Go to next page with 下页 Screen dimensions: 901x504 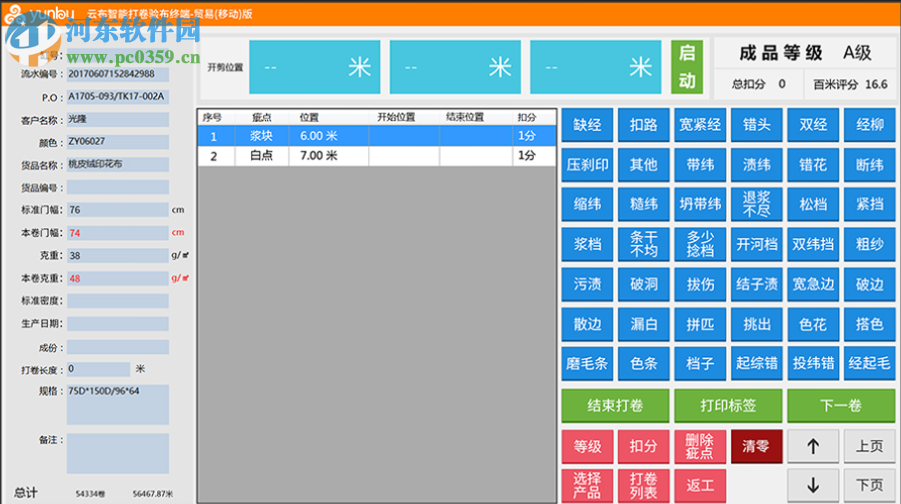click(869, 486)
